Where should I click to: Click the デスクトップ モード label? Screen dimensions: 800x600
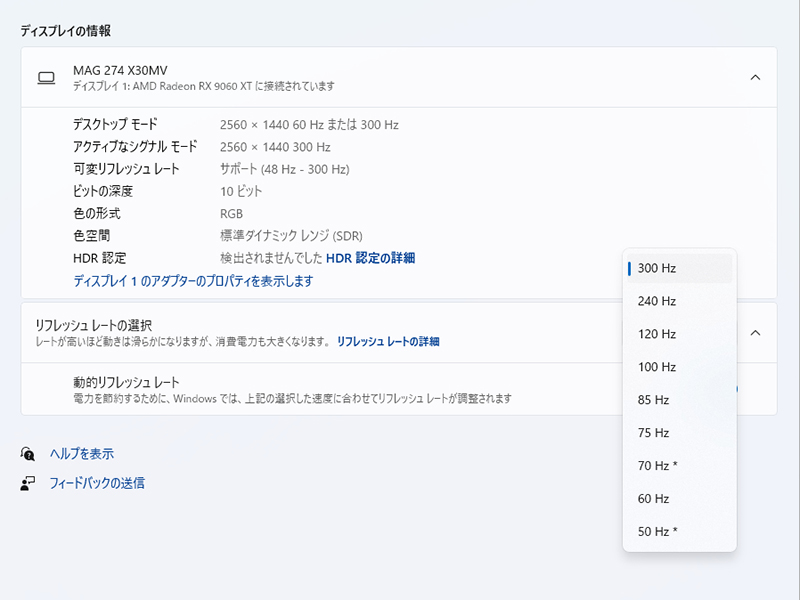point(115,124)
